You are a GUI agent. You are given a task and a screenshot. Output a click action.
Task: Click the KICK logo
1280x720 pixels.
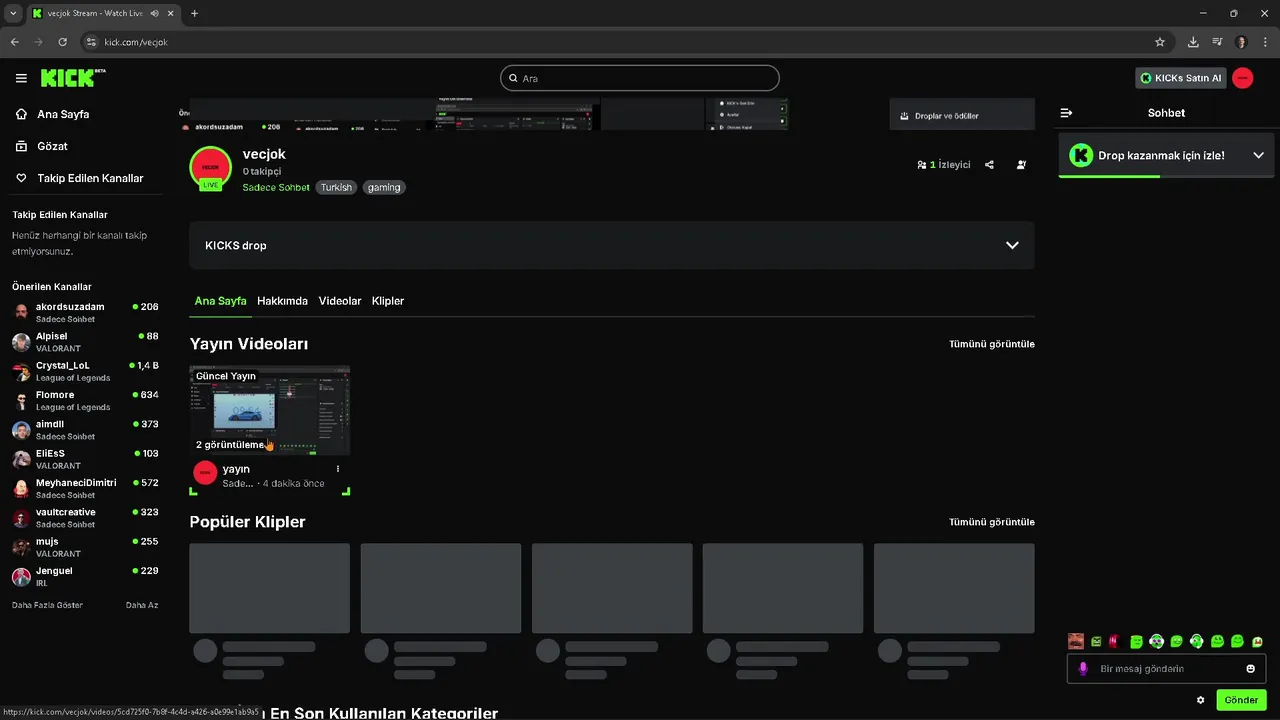pos(73,78)
